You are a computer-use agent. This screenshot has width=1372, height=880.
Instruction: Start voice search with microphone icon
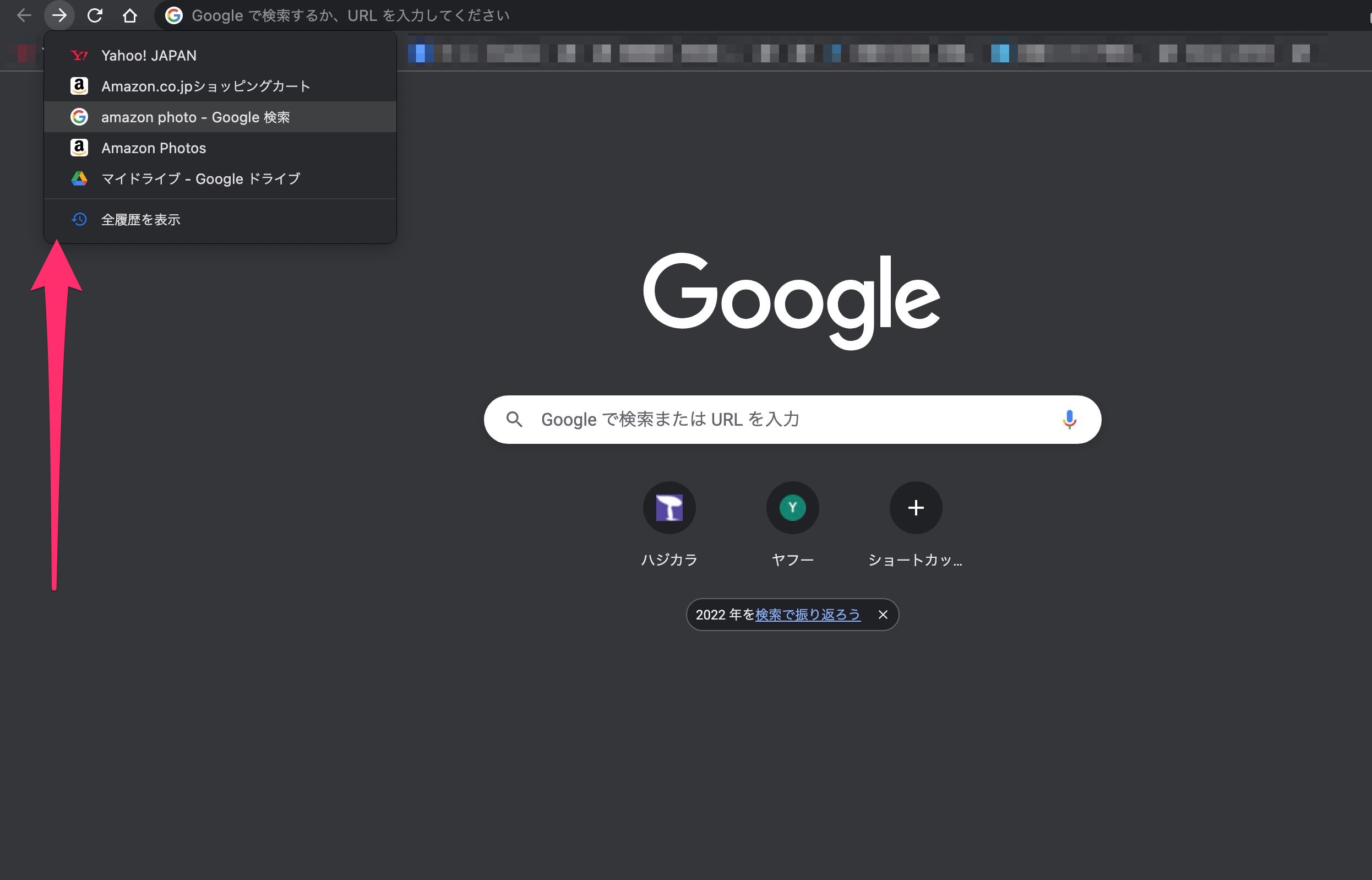[x=1069, y=420]
